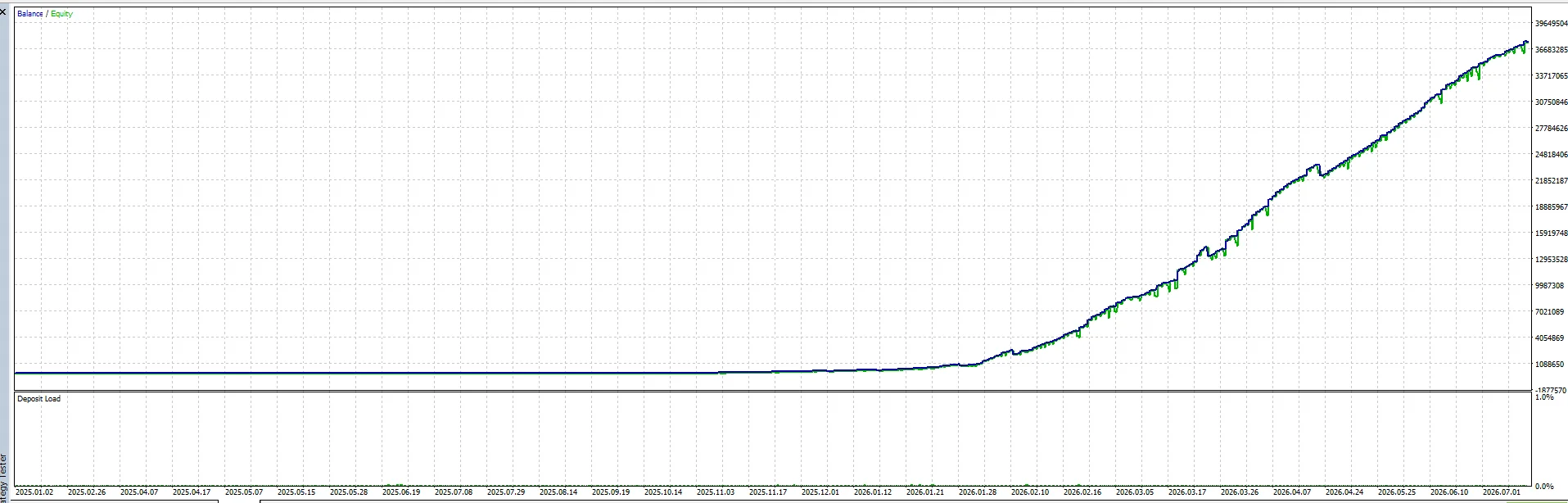The image size is (1568, 503).
Task: Click the equity curve's final peak at top right
Action: (x=1526, y=42)
